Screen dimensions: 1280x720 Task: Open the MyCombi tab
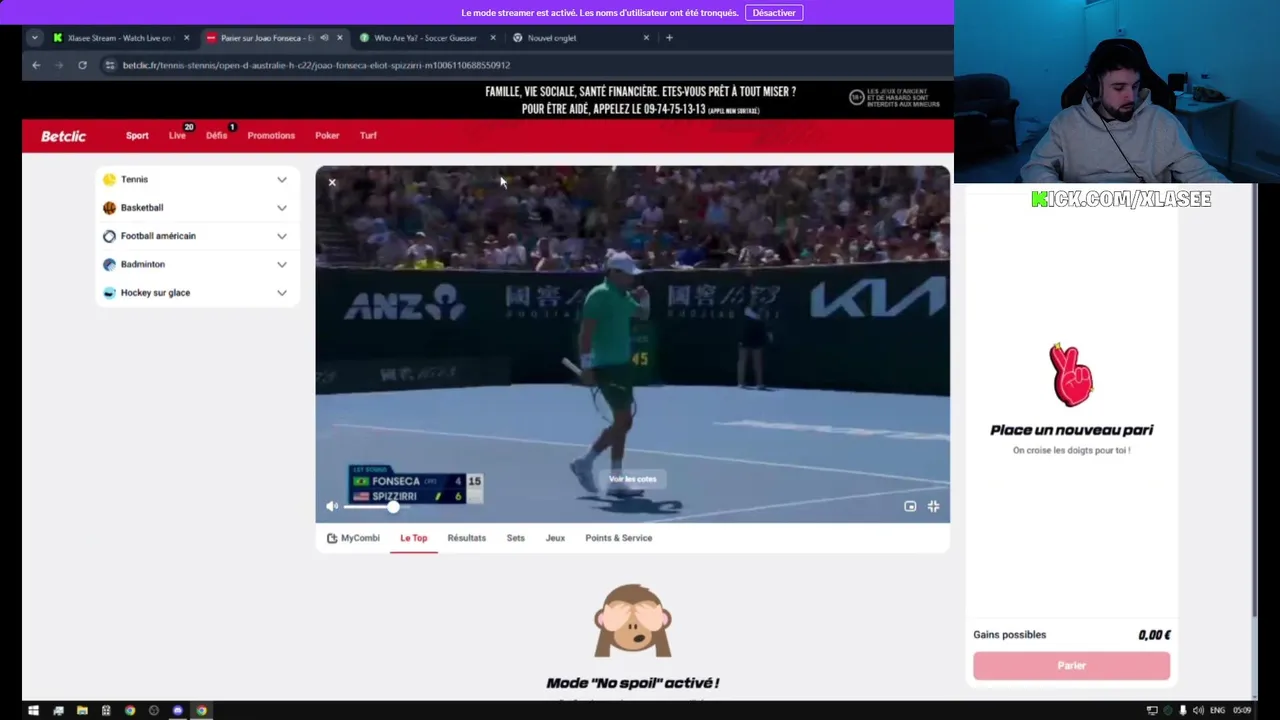[x=353, y=538]
